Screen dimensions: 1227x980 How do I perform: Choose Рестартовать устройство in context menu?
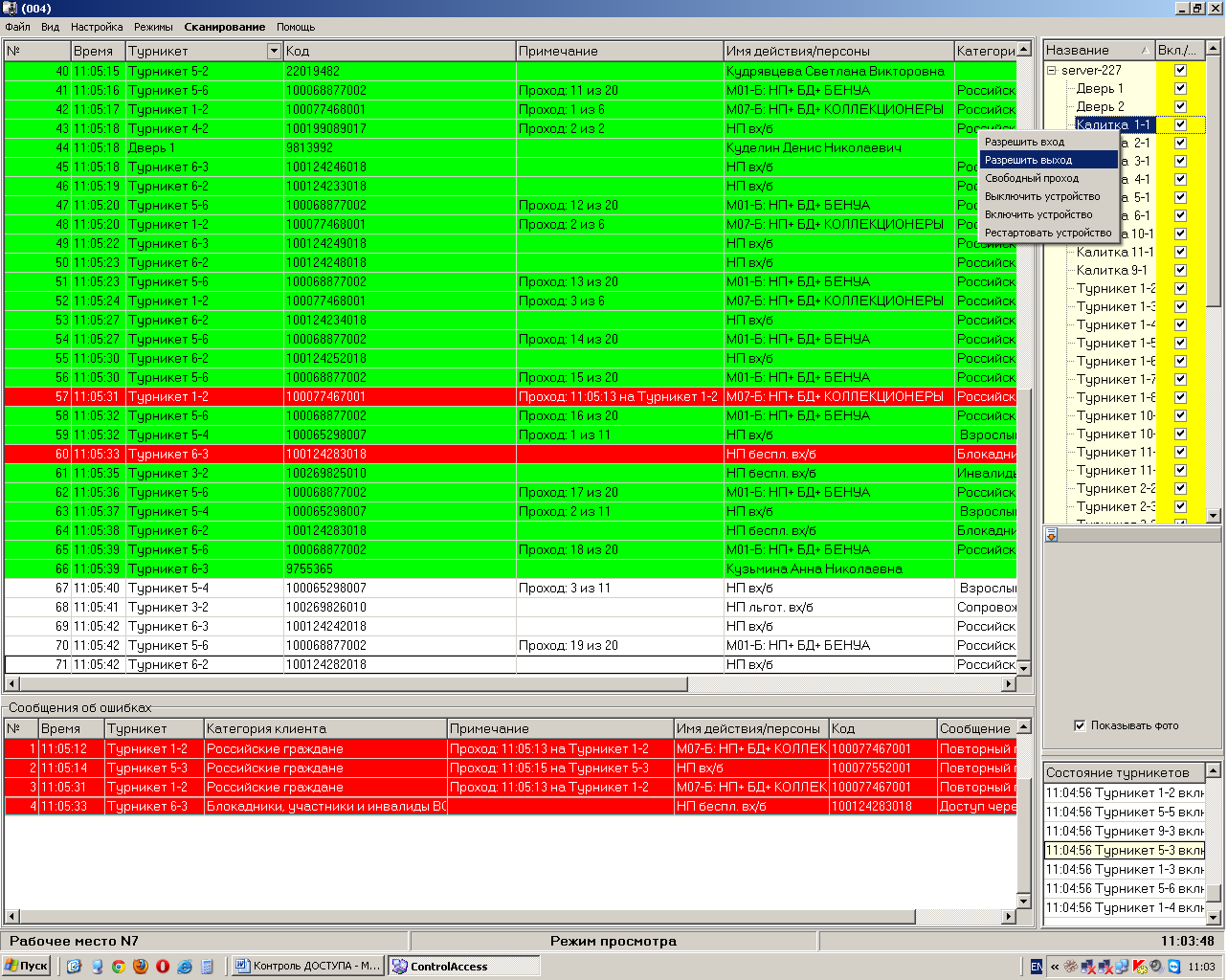[x=1048, y=233]
